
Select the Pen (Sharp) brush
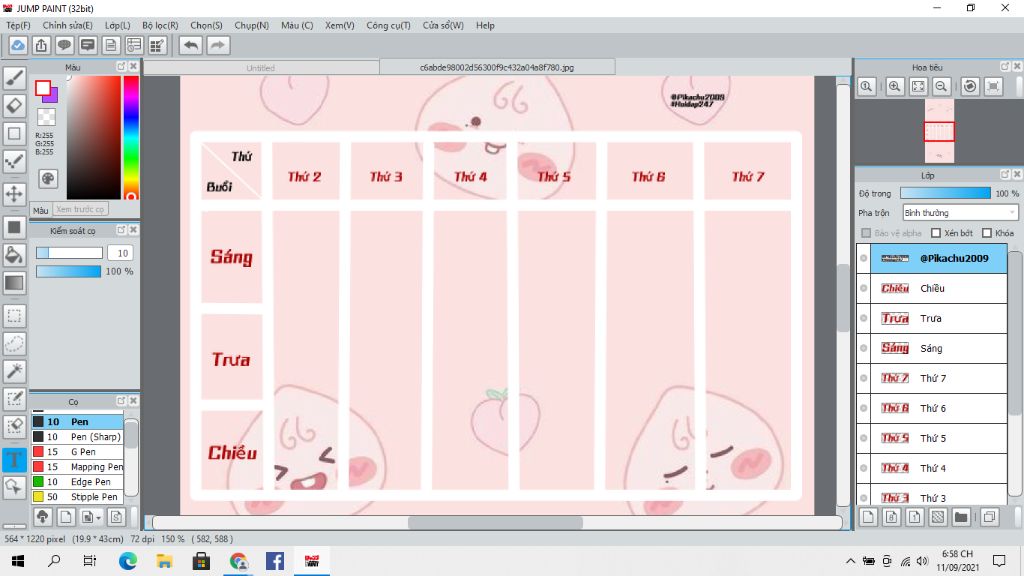coord(77,437)
